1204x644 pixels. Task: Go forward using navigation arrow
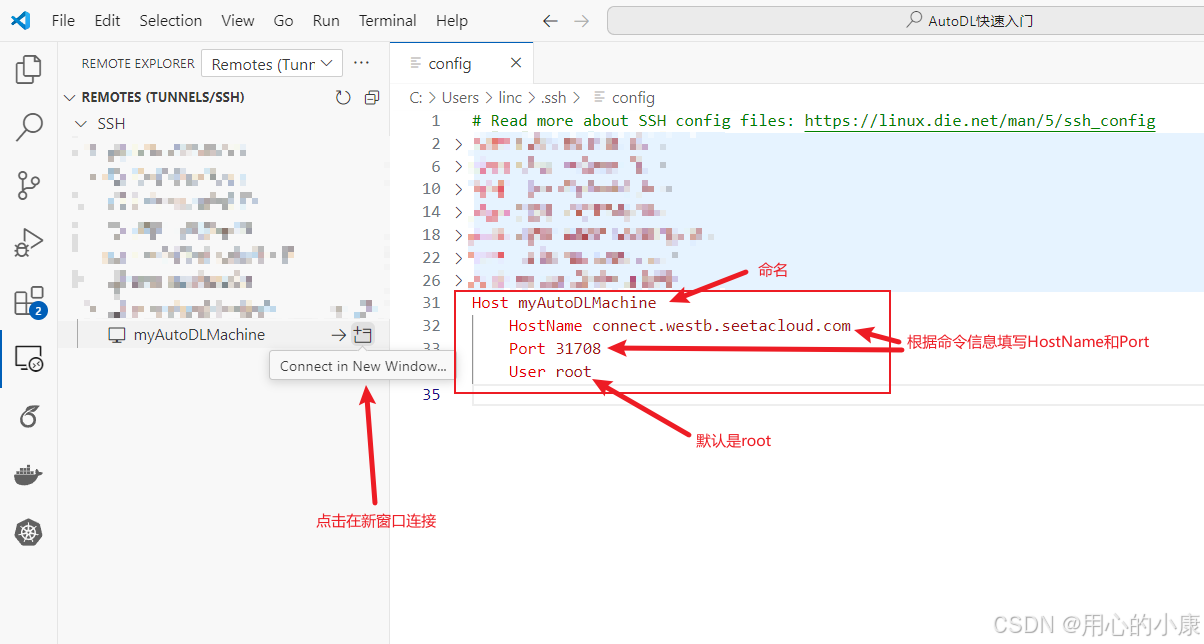[582, 20]
